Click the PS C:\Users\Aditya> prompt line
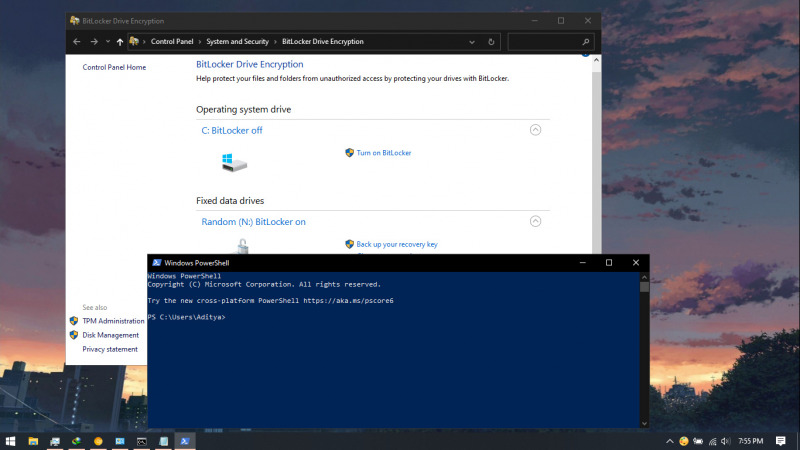Screen dimensions: 800x450 (186, 317)
